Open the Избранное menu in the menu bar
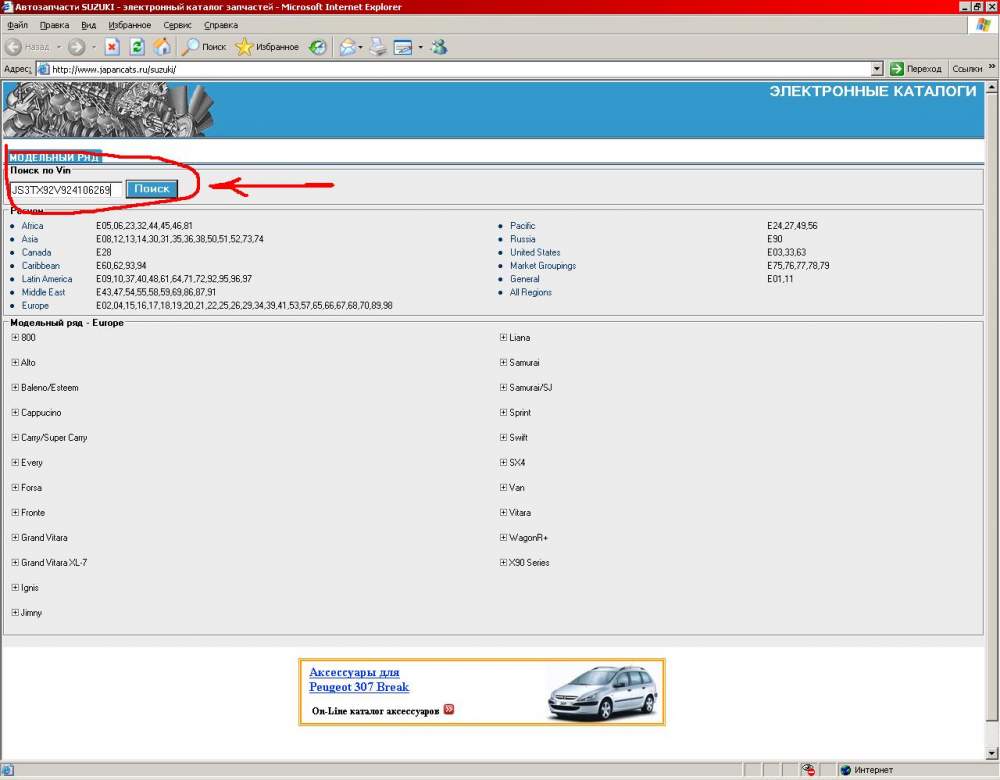The width and height of the screenshot is (1000, 780). [x=129, y=26]
